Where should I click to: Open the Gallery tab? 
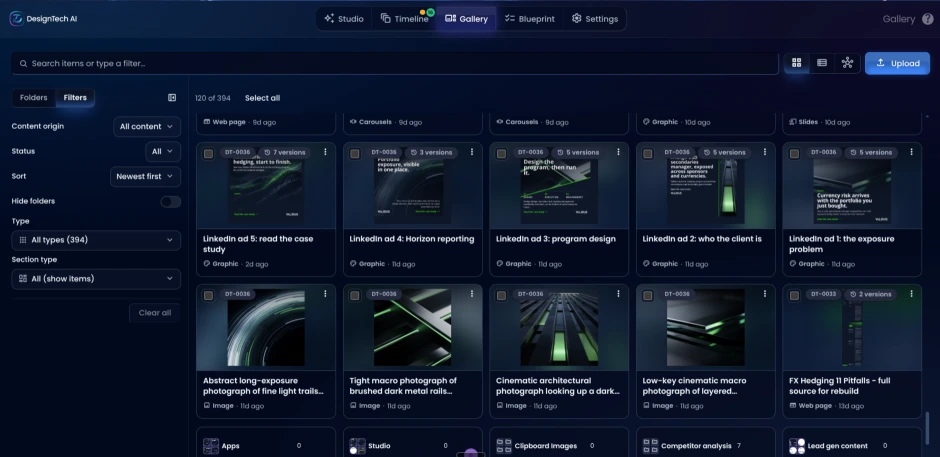[x=466, y=19]
